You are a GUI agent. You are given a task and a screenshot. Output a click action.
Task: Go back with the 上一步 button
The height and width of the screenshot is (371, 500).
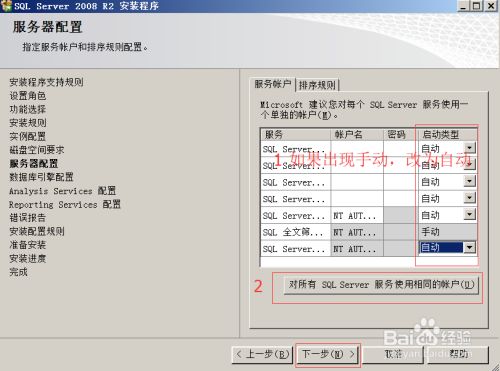tap(262, 355)
